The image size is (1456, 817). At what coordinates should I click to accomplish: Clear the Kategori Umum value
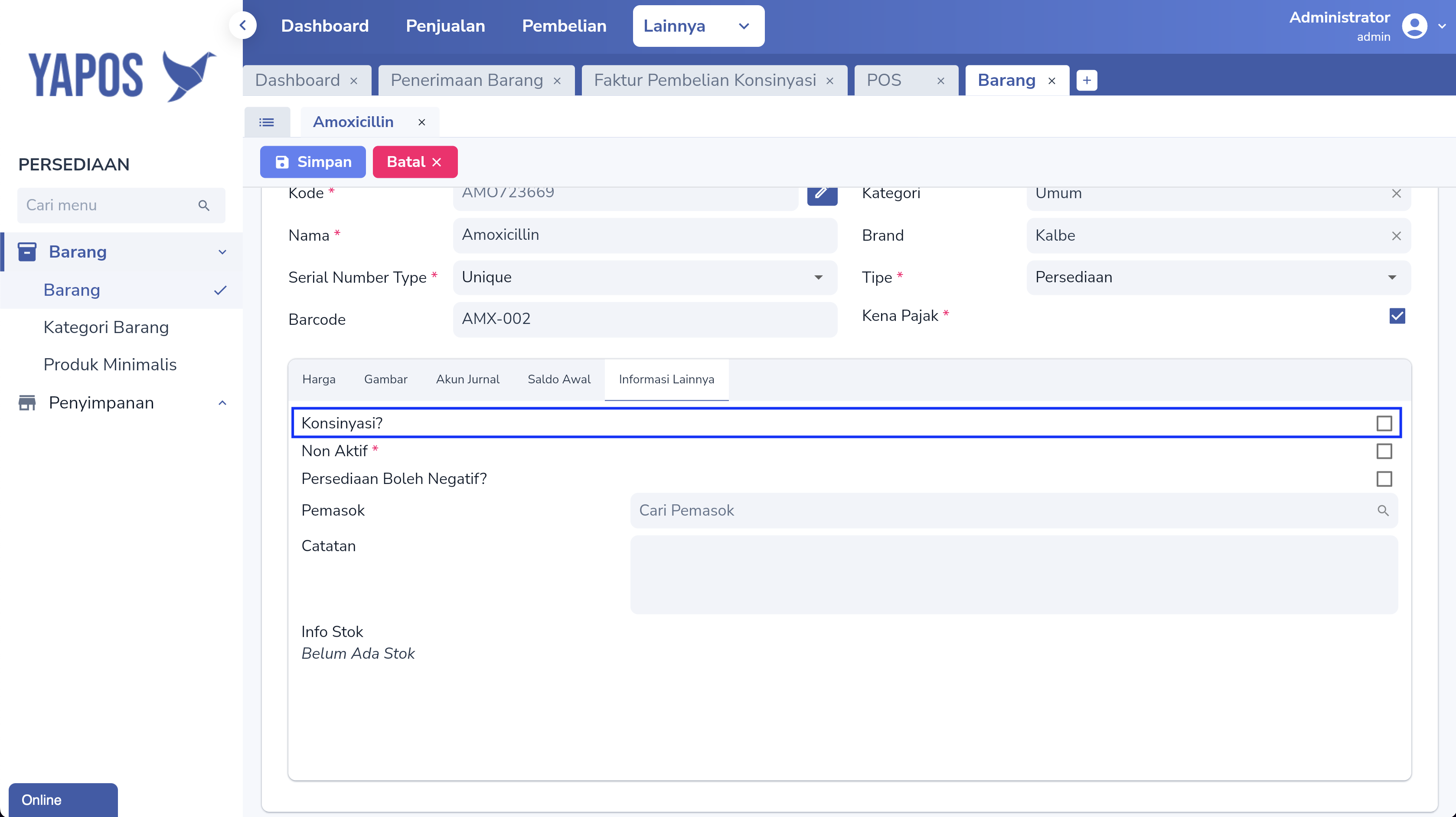coord(1396,193)
